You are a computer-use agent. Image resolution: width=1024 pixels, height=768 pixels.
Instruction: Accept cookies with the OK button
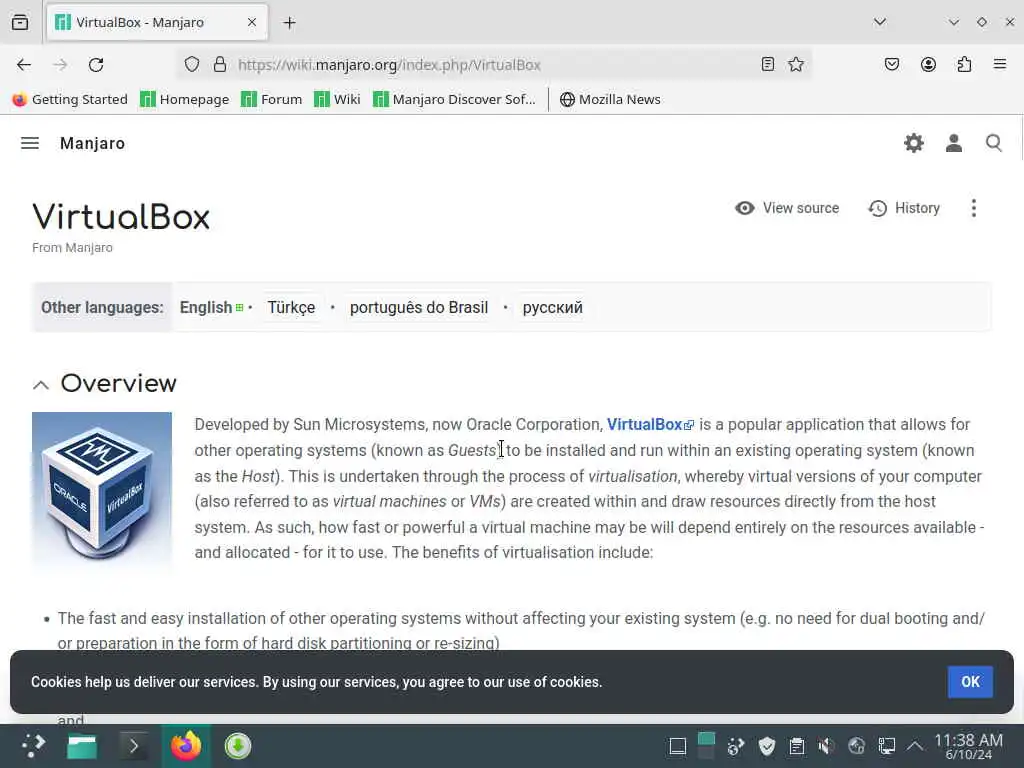tap(970, 682)
